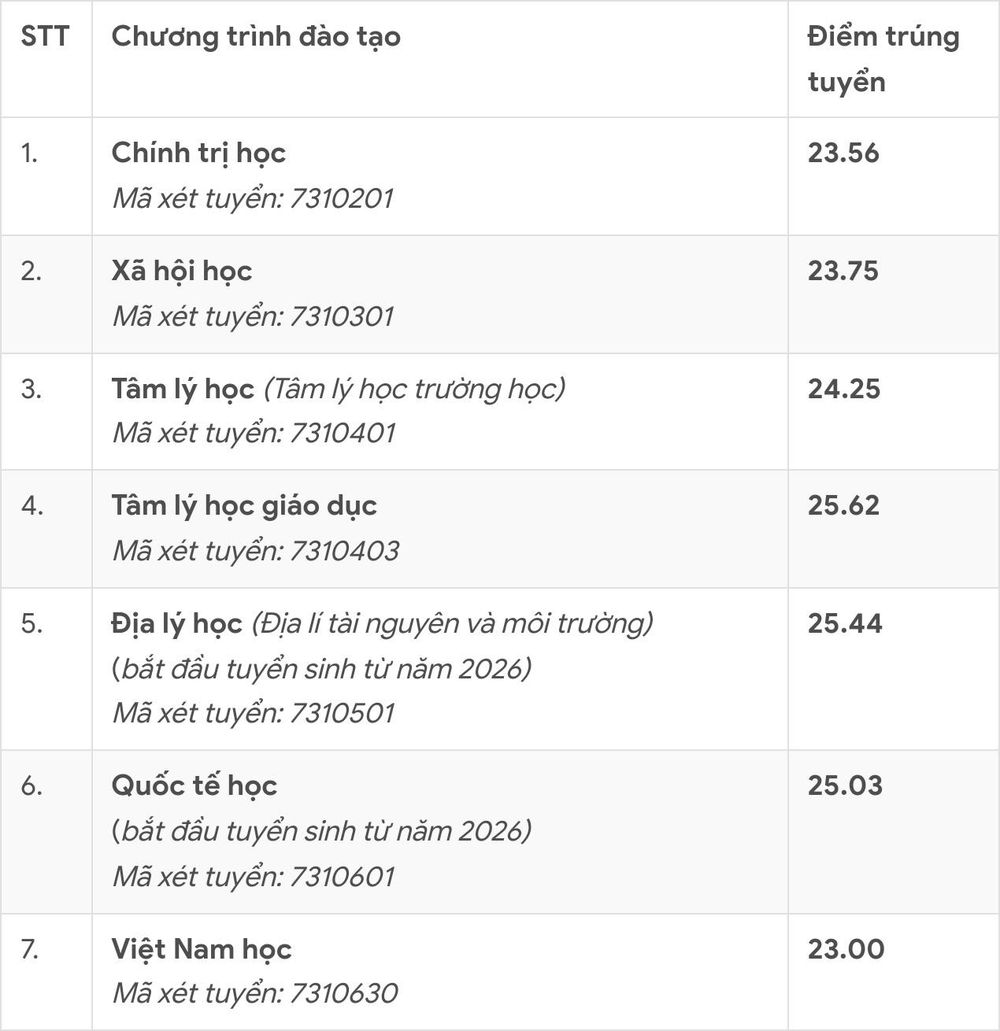This screenshot has height=1031, width=1000.
Task: Click the Chương trình đào tạo header
Action: pos(256,37)
